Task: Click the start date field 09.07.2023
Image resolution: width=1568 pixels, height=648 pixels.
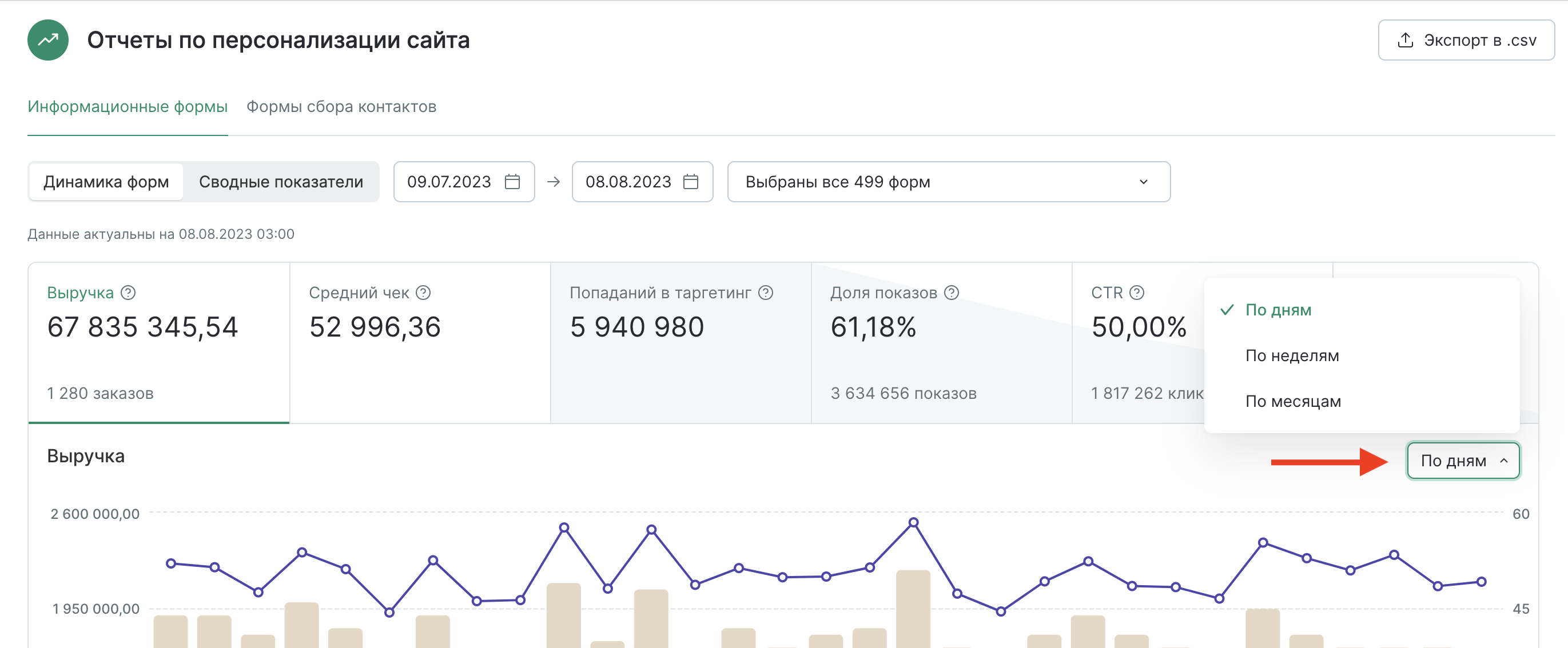Action: [464, 181]
